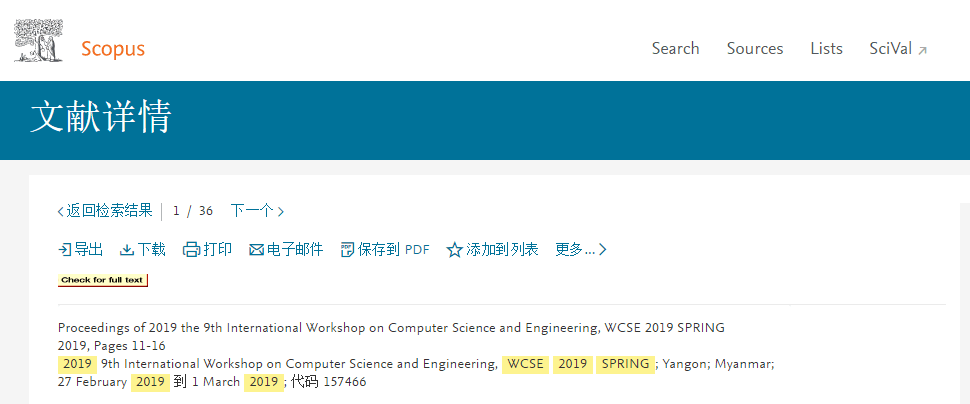
Task: Click the email envelope icon
Action: pyautogui.click(x=256, y=250)
